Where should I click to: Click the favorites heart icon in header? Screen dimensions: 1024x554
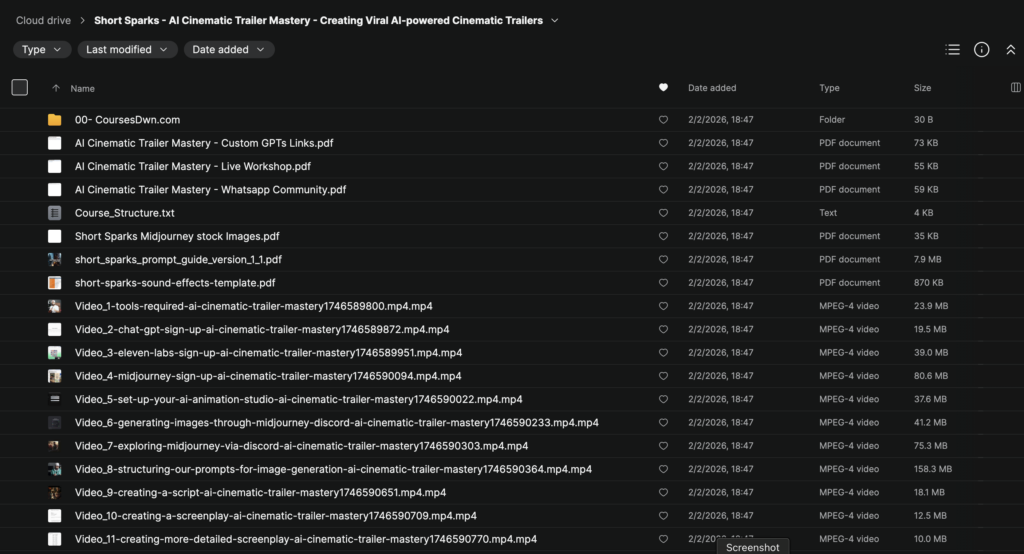[663, 88]
